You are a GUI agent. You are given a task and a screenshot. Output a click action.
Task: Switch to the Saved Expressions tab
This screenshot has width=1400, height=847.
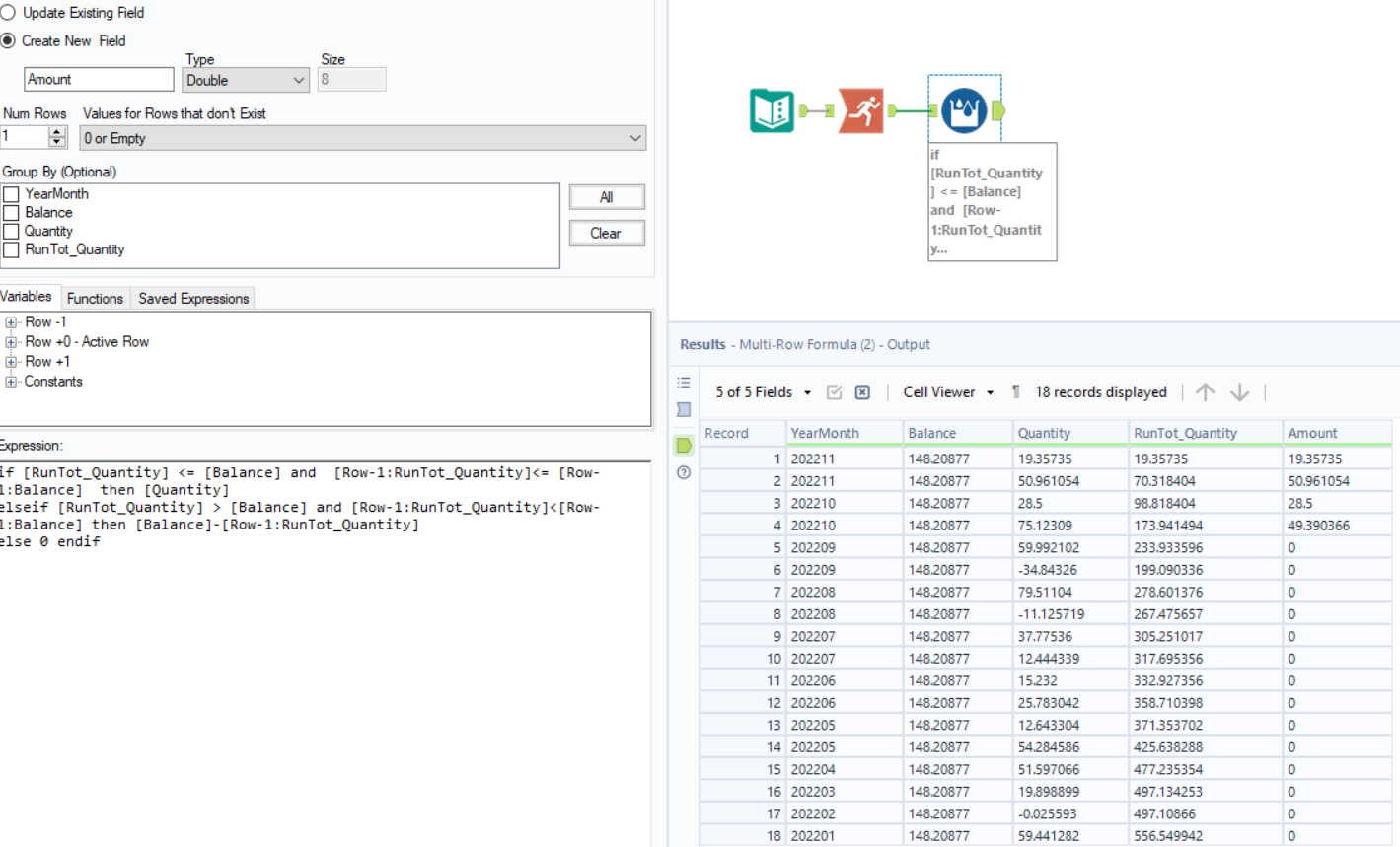192,298
